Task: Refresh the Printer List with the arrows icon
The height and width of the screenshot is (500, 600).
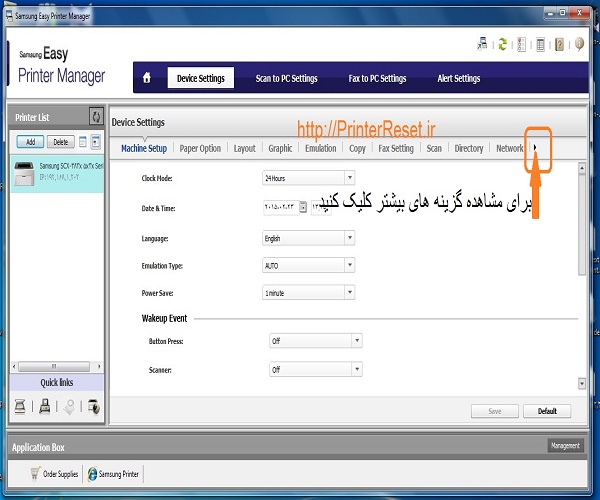Action: click(96, 116)
